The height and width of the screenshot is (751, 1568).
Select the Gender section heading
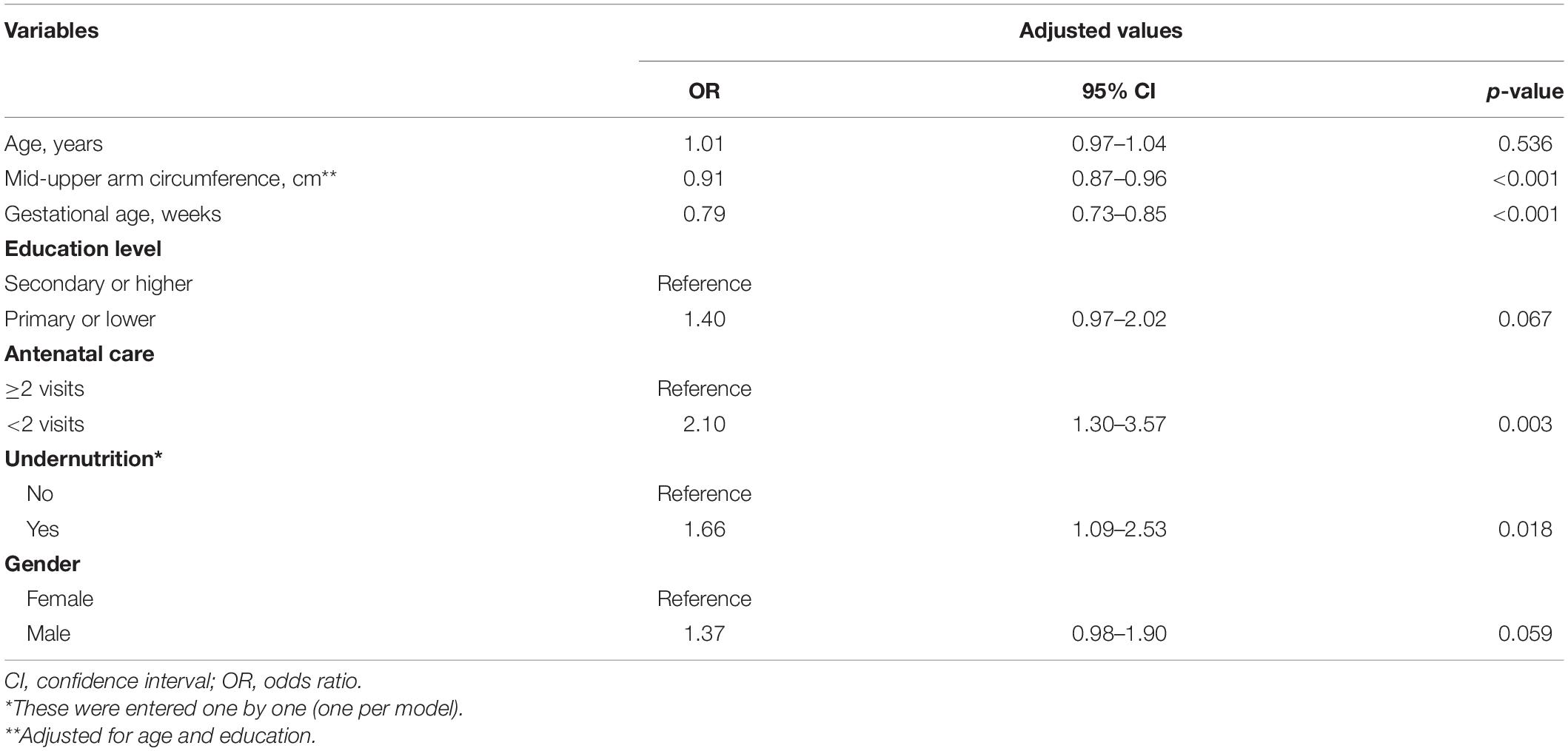(x=42, y=564)
